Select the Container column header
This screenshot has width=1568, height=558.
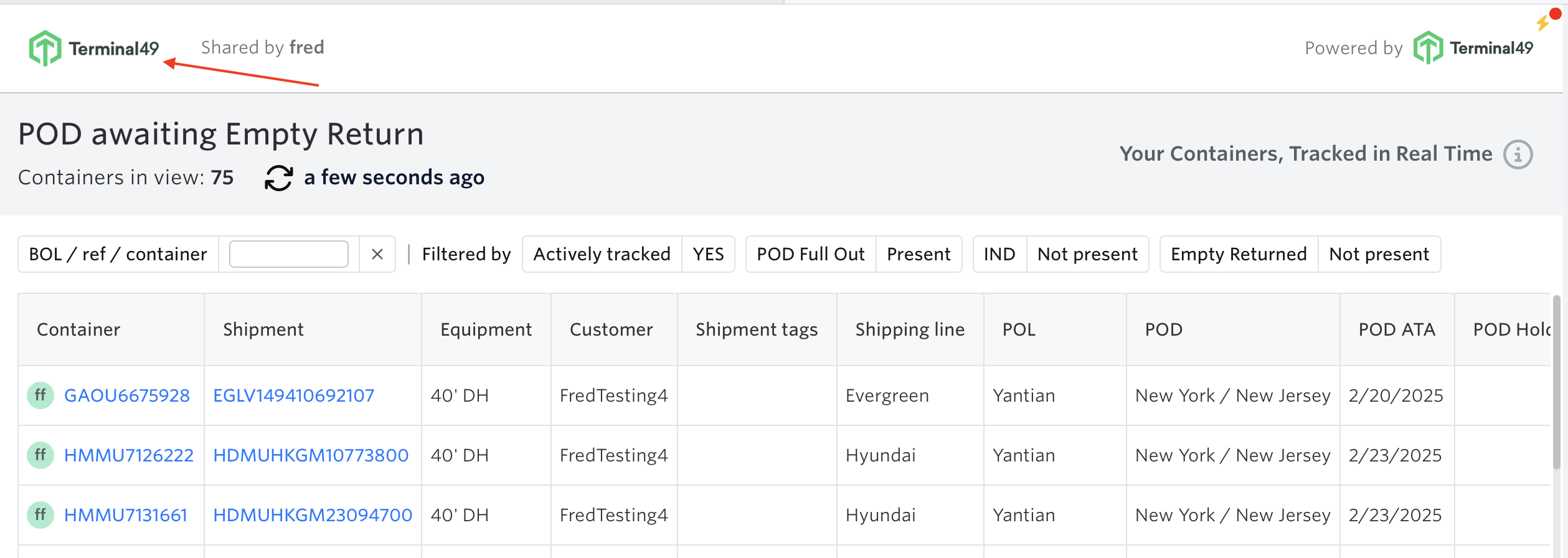pos(78,329)
